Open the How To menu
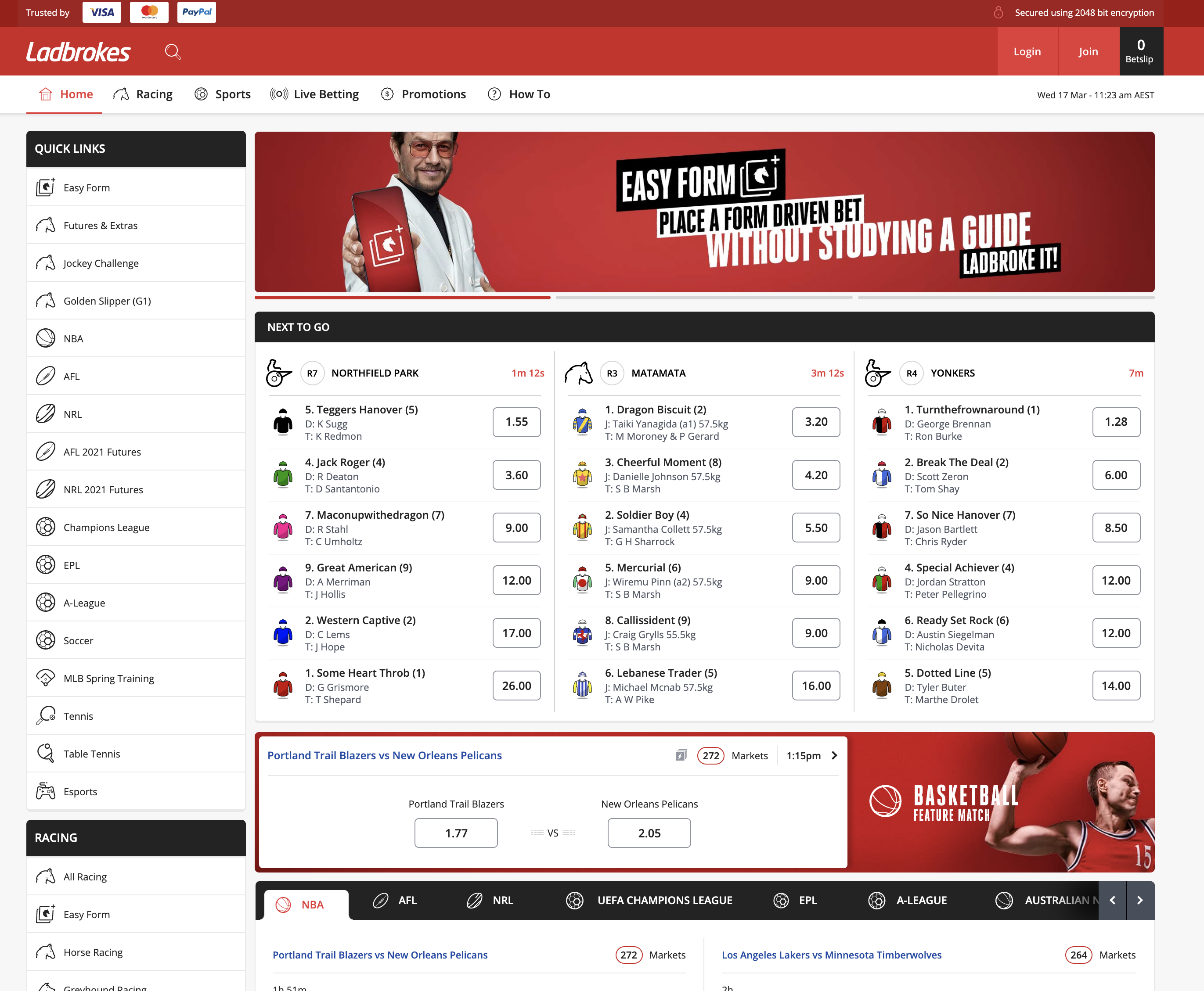Screen dimensions: 1204x991 point(519,94)
